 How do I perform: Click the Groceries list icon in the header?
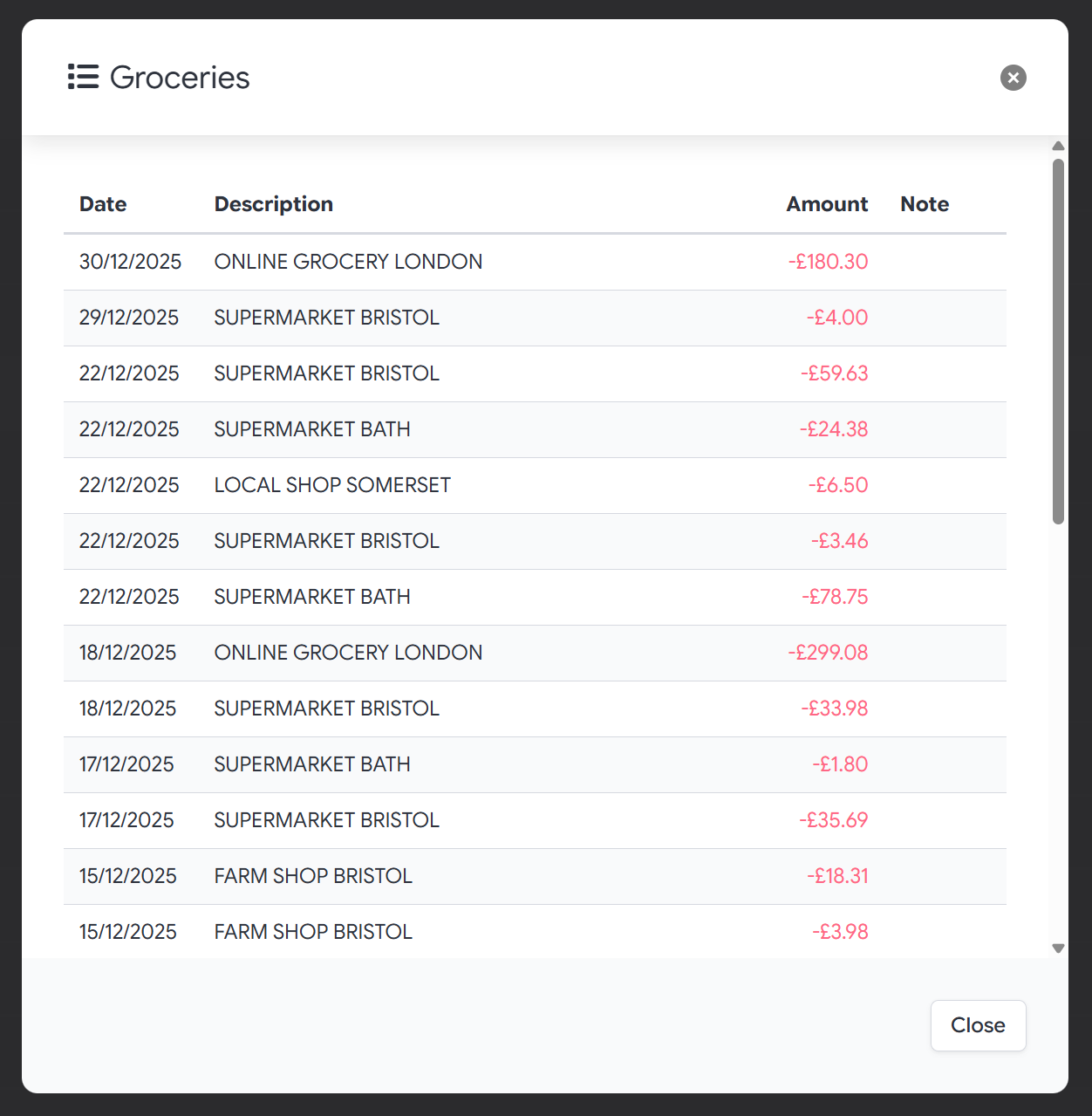[x=84, y=77]
